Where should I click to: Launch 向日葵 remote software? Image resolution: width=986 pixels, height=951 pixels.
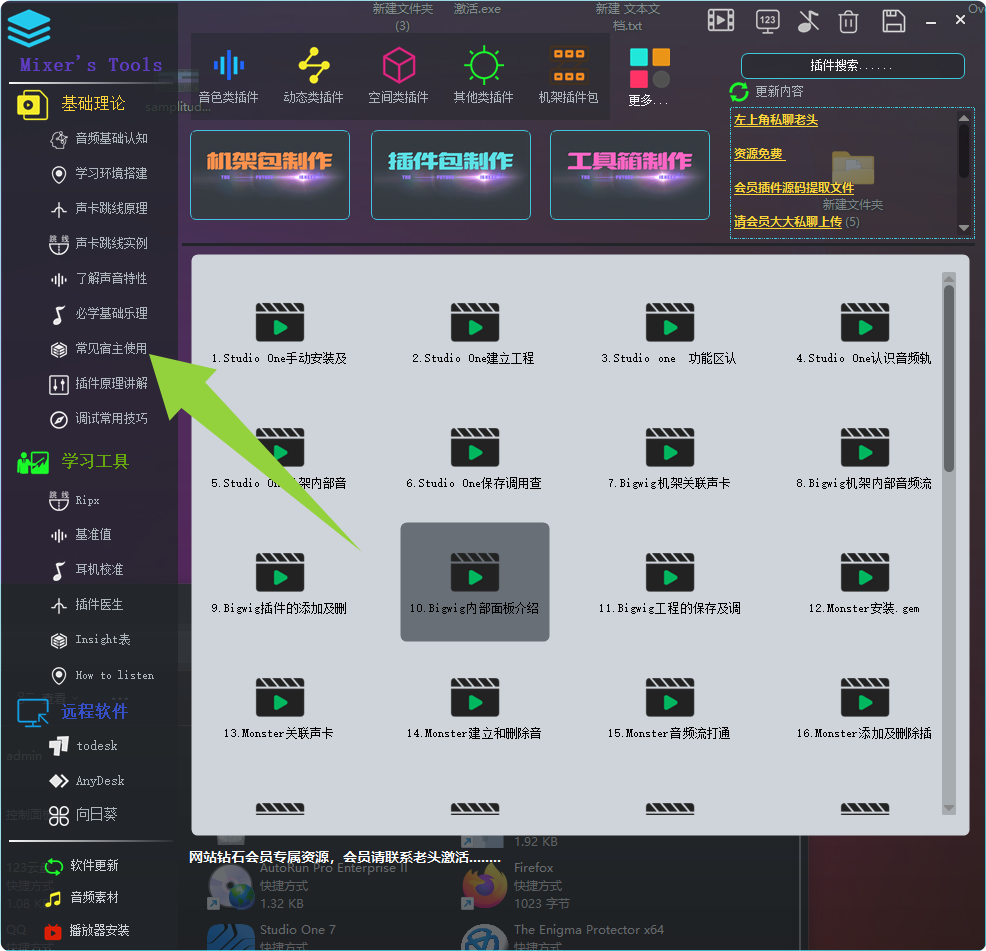point(83,816)
